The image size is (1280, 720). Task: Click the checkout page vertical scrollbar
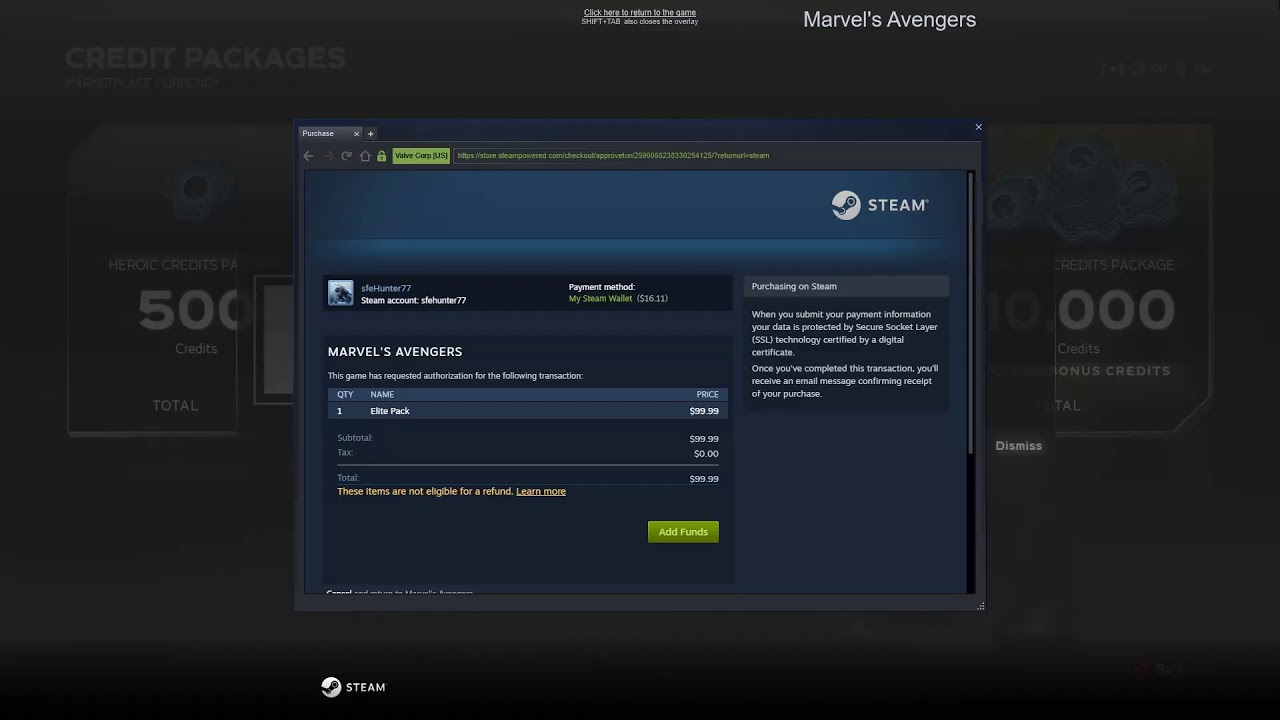tap(970, 313)
